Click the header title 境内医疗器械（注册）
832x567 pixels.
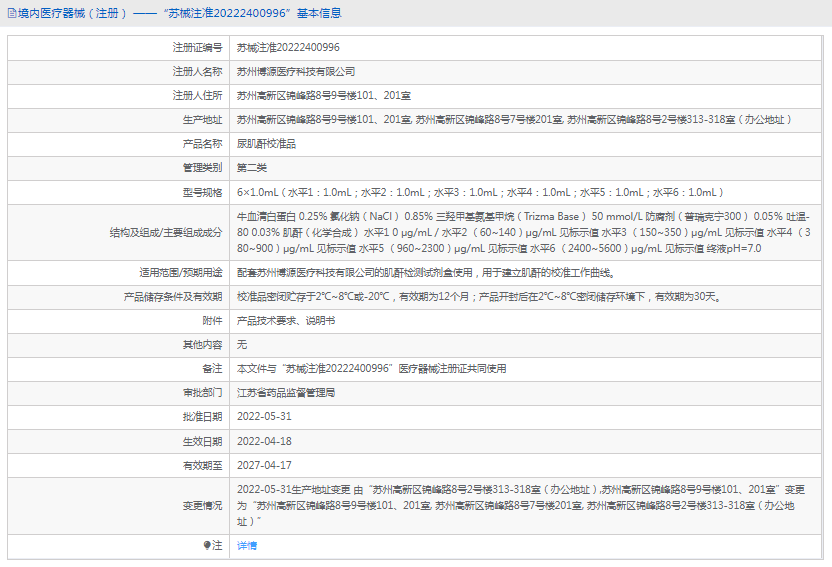(x=73, y=13)
